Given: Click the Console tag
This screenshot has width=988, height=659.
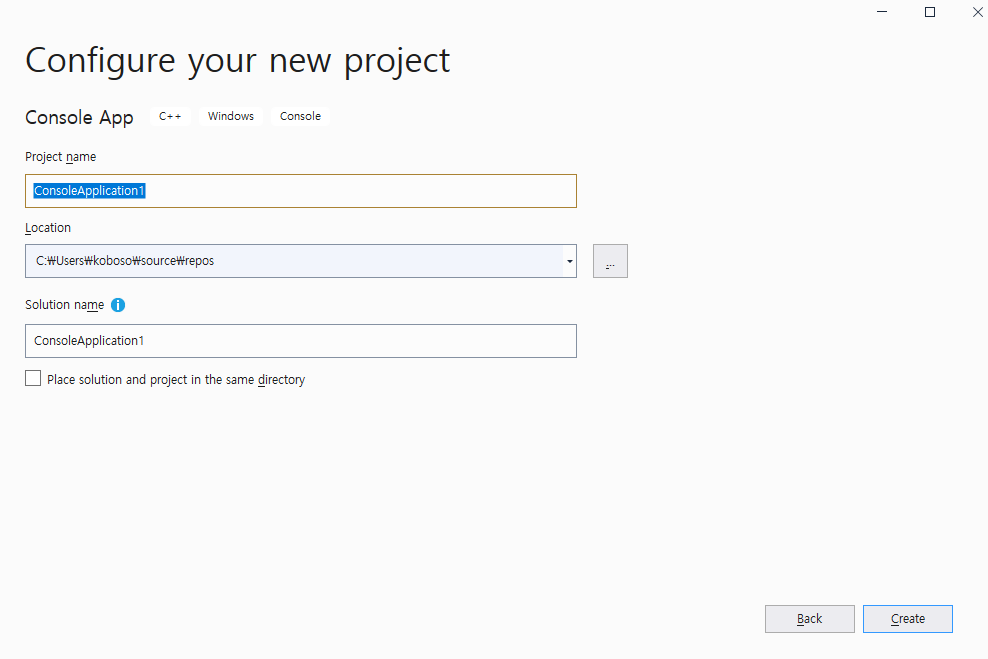Looking at the screenshot, I should (300, 117).
